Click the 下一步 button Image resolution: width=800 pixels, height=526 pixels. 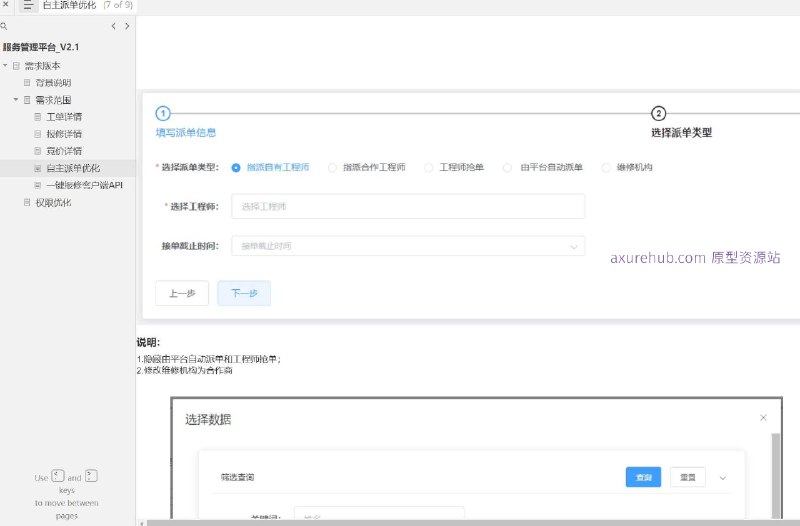[244, 293]
